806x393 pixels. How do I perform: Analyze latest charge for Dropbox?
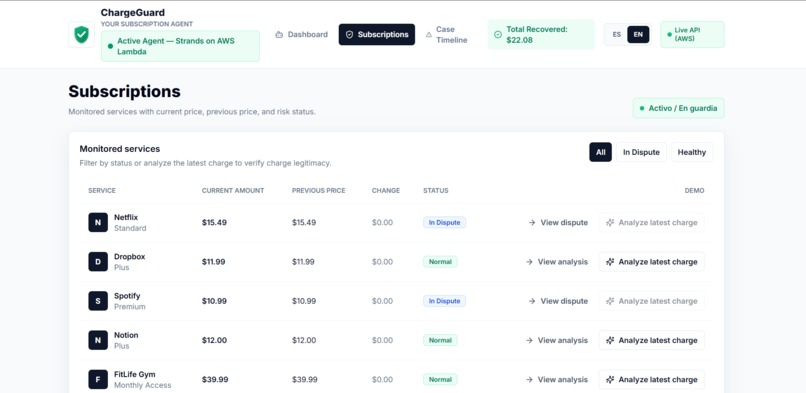click(x=651, y=261)
